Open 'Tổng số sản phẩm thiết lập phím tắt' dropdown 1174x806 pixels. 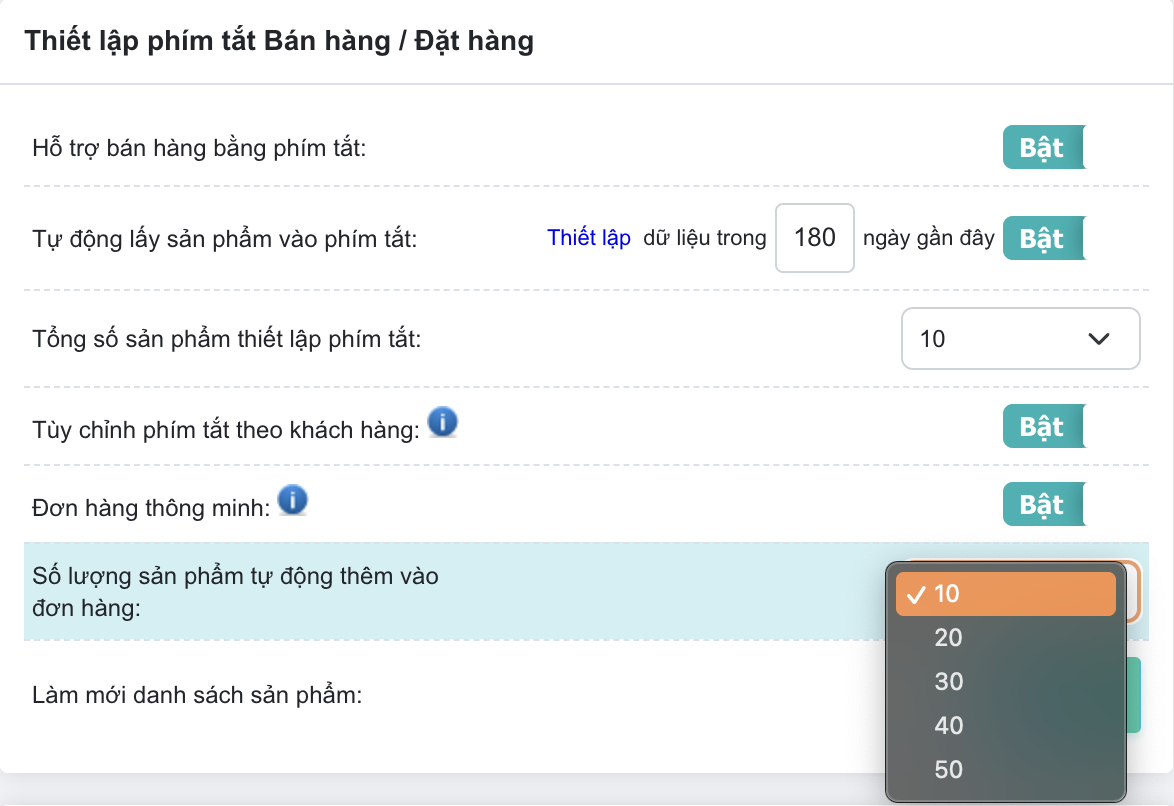[1021, 339]
